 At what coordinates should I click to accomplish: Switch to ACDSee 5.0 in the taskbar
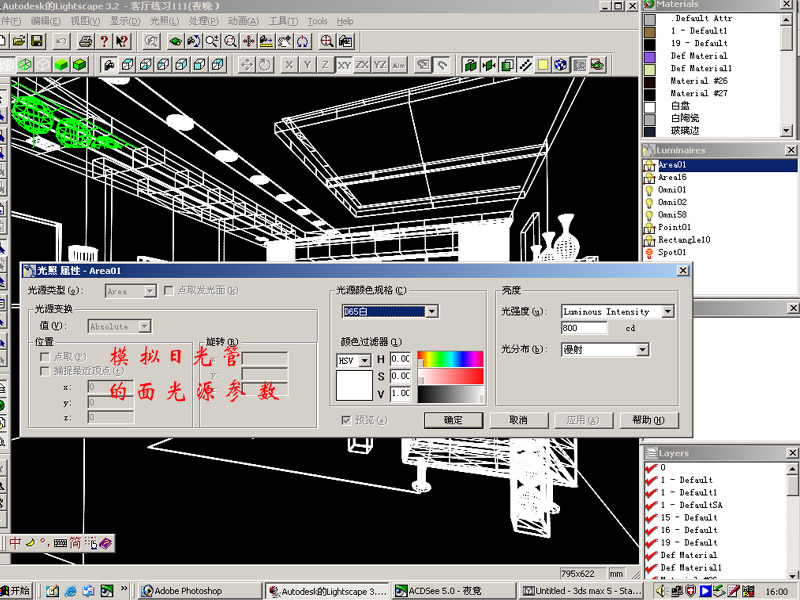click(x=453, y=591)
